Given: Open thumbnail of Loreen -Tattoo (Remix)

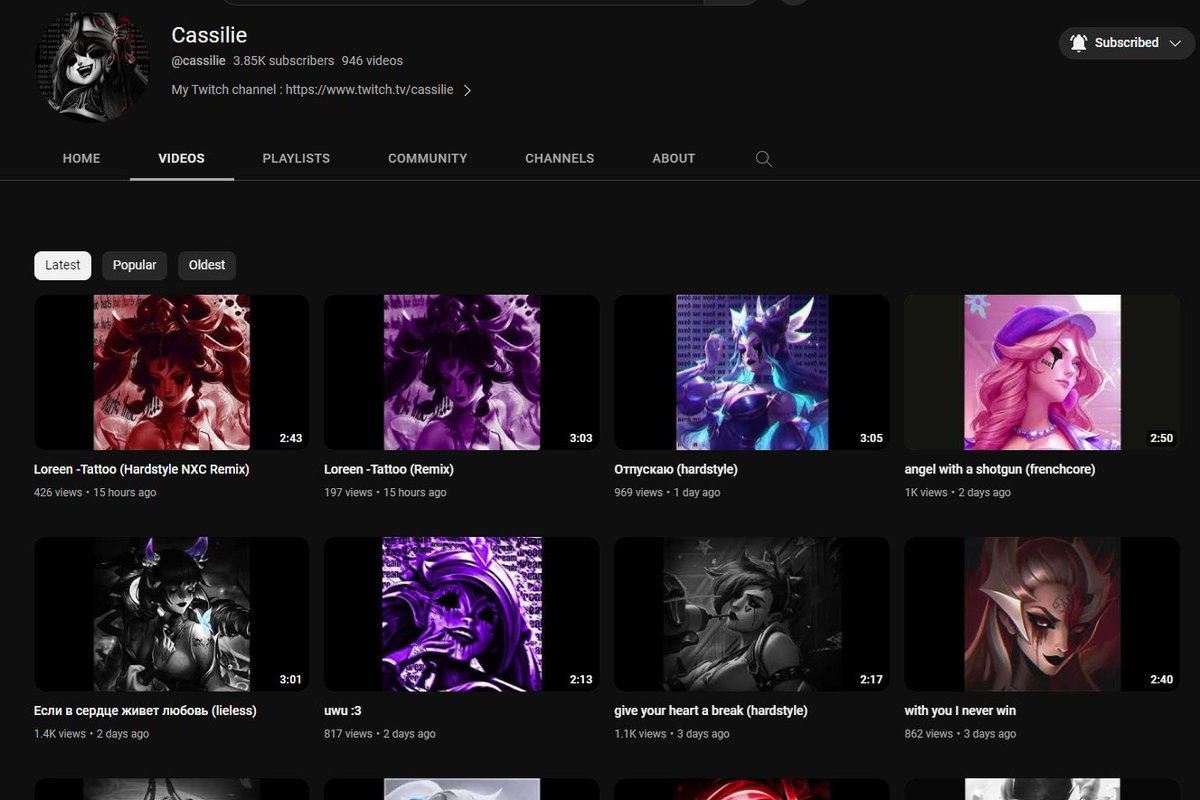Looking at the screenshot, I should [x=462, y=372].
